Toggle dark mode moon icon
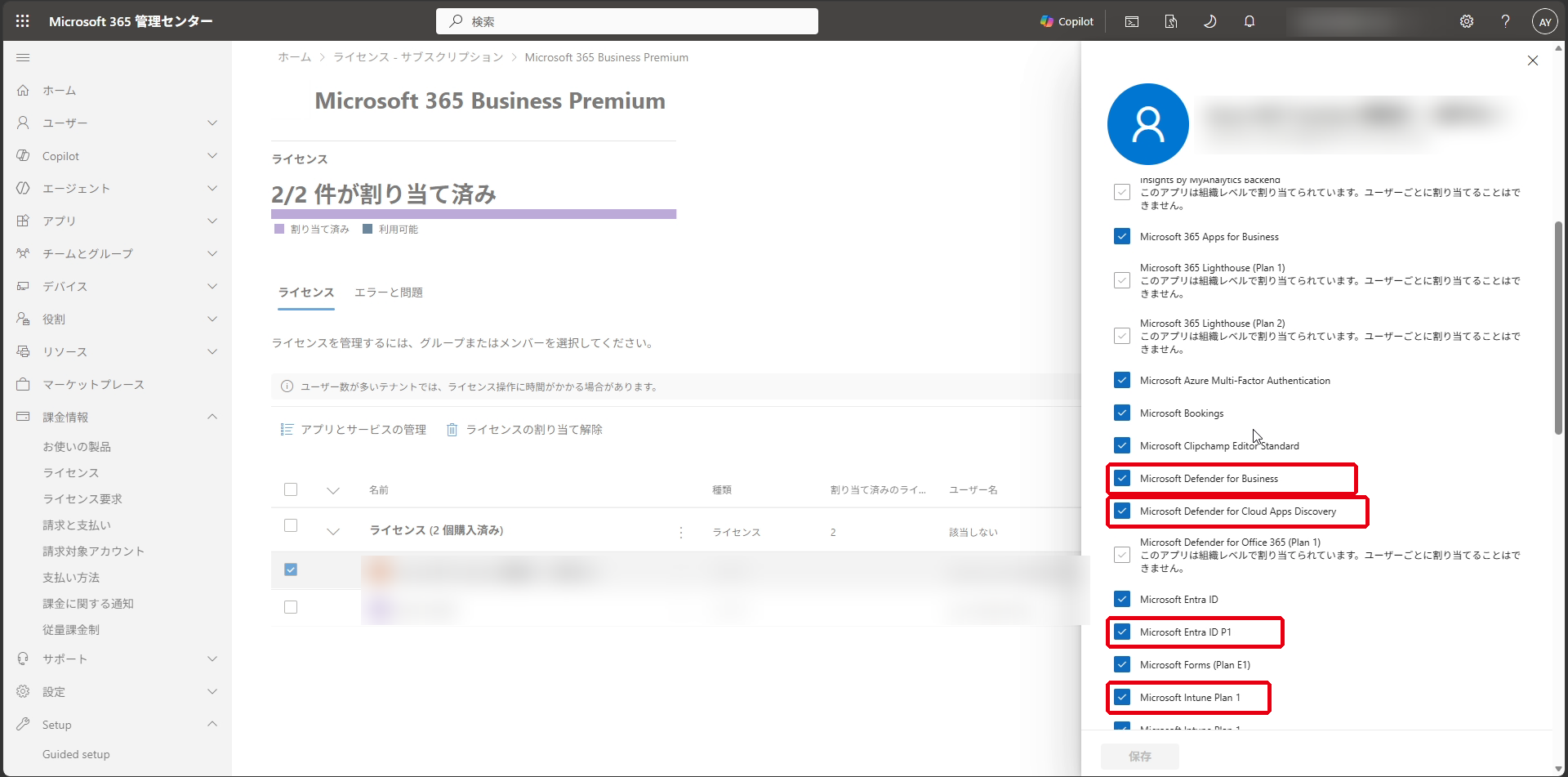Image resolution: width=1568 pixels, height=777 pixels. 1210,21
